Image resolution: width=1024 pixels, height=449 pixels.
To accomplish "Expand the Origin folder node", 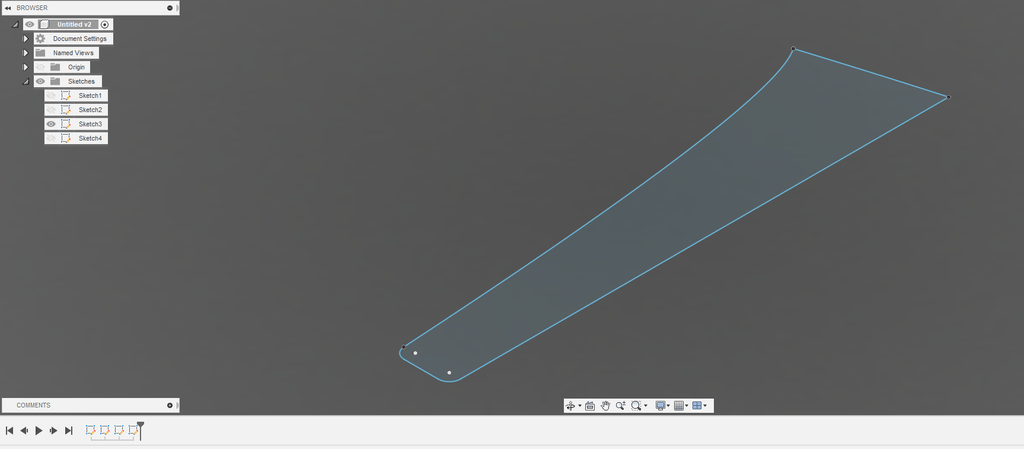I will [x=26, y=67].
